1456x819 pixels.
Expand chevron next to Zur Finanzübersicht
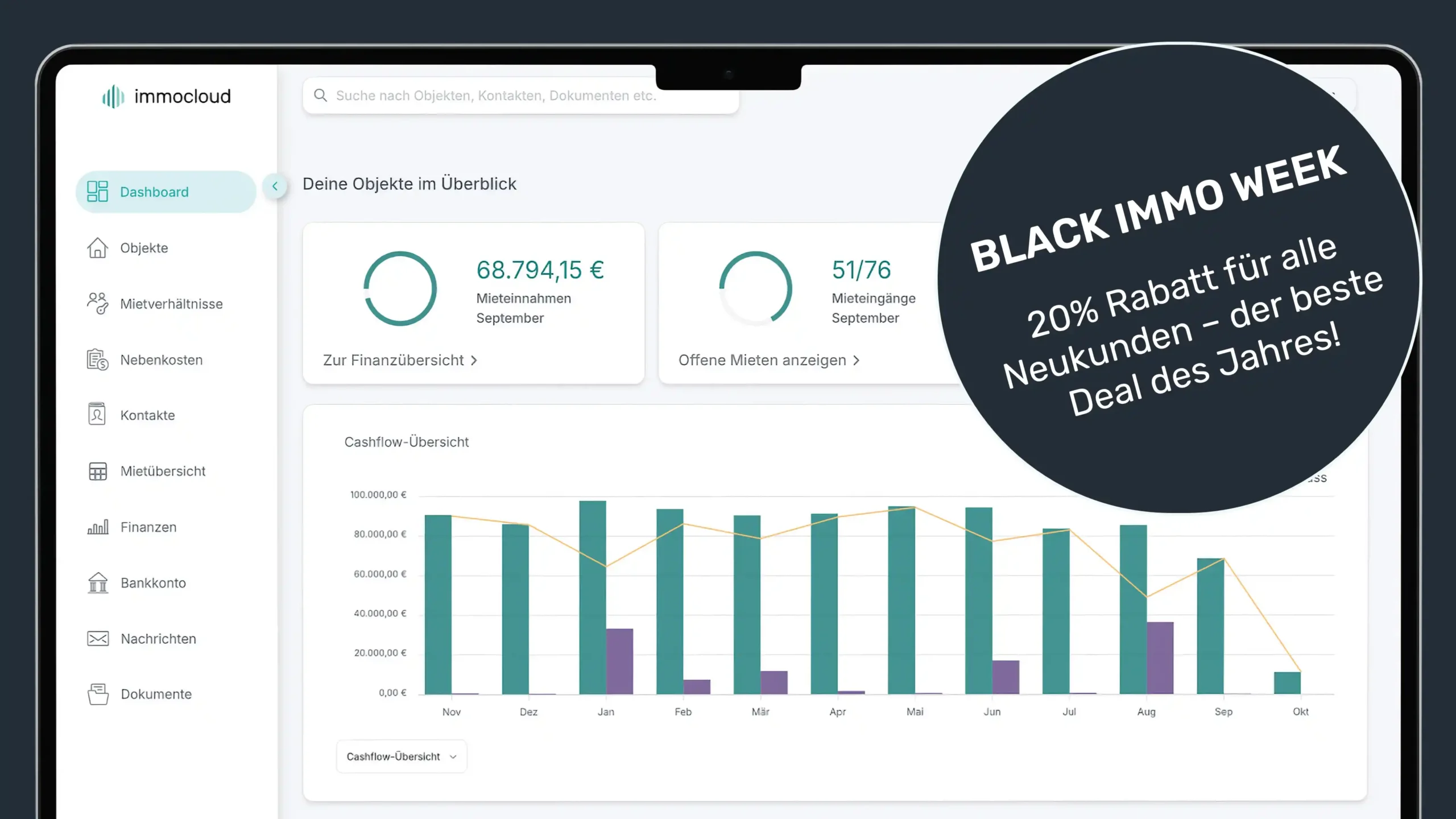click(474, 361)
